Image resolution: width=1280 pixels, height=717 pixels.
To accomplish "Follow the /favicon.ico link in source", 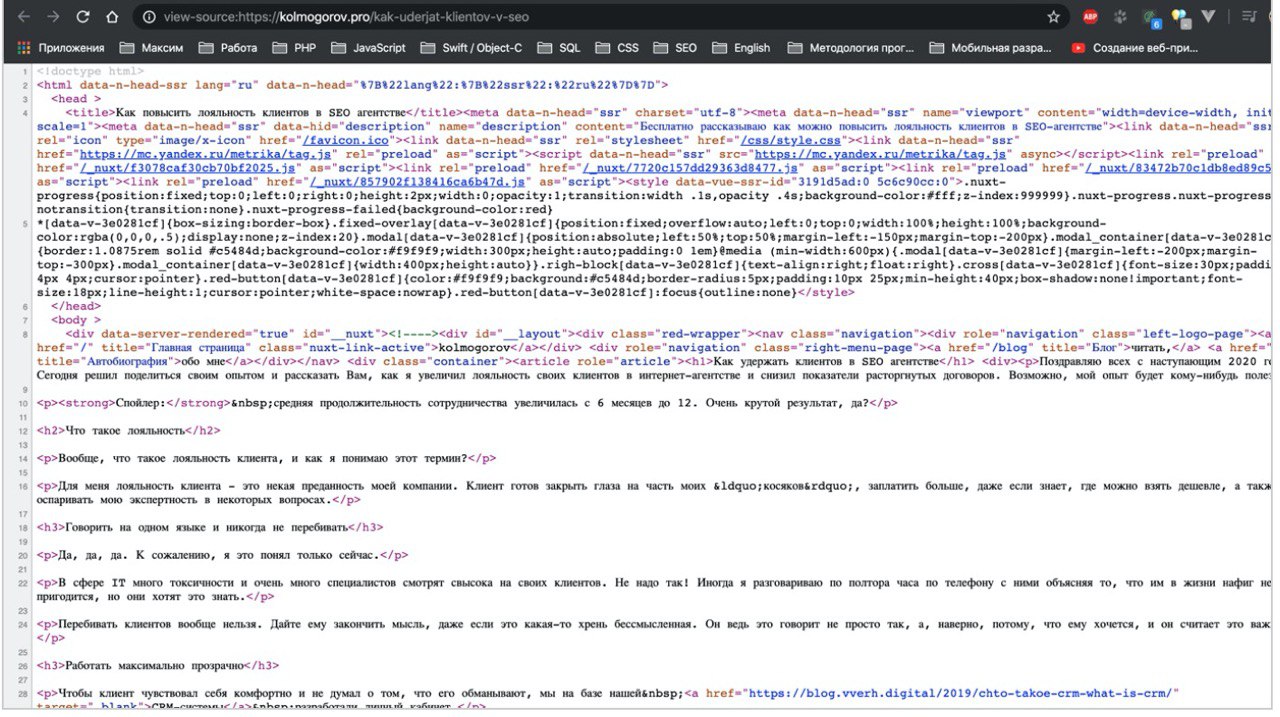I will coord(346,141).
